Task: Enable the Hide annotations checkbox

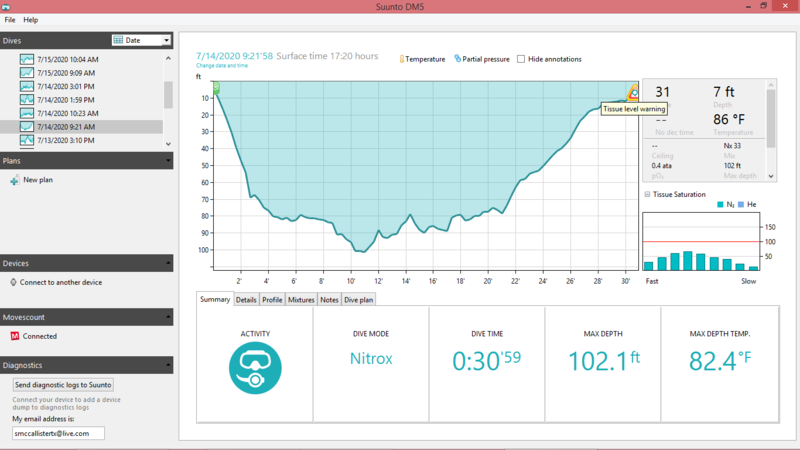Action: tap(521, 59)
